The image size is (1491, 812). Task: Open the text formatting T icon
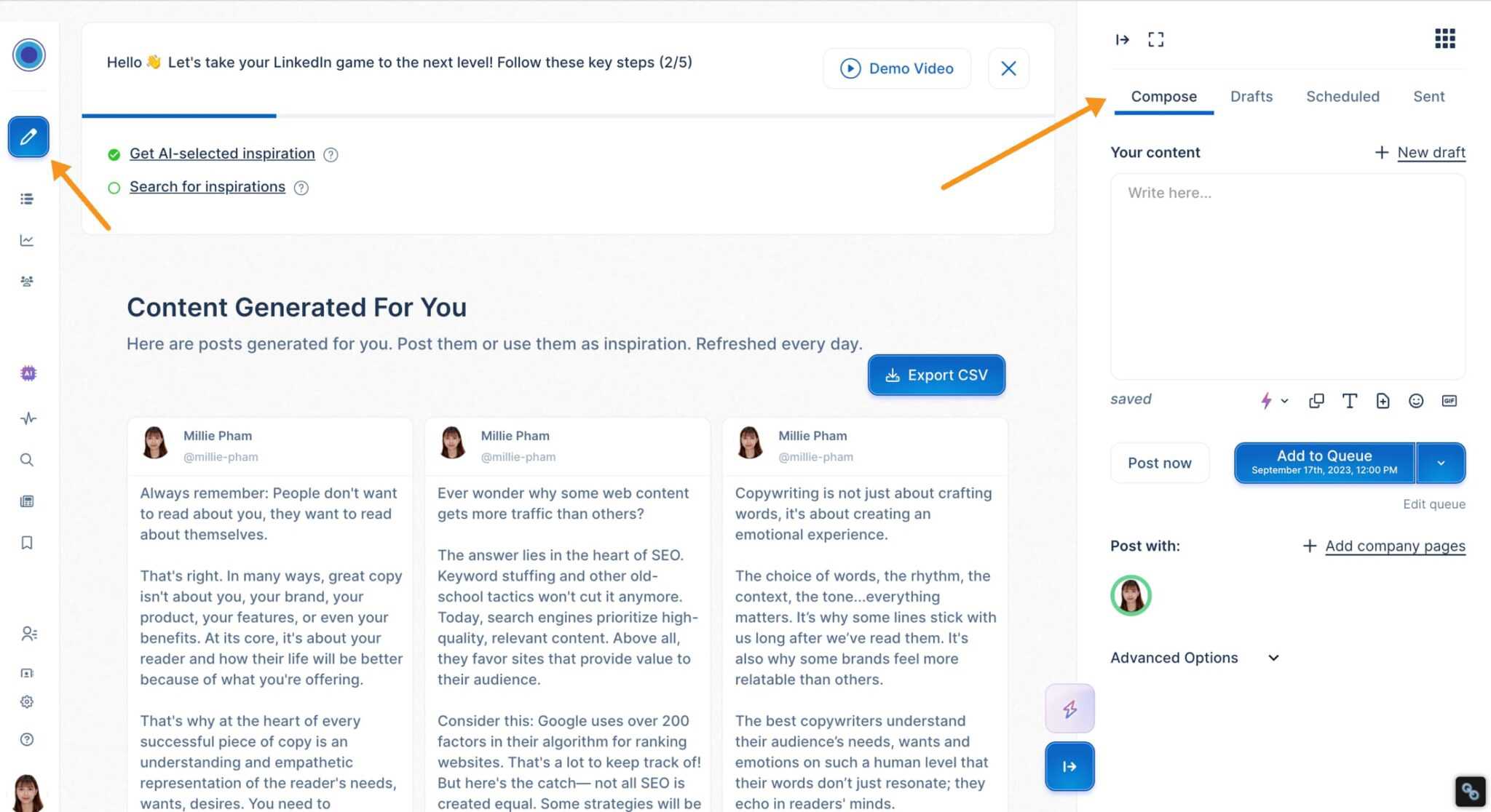coord(1350,401)
